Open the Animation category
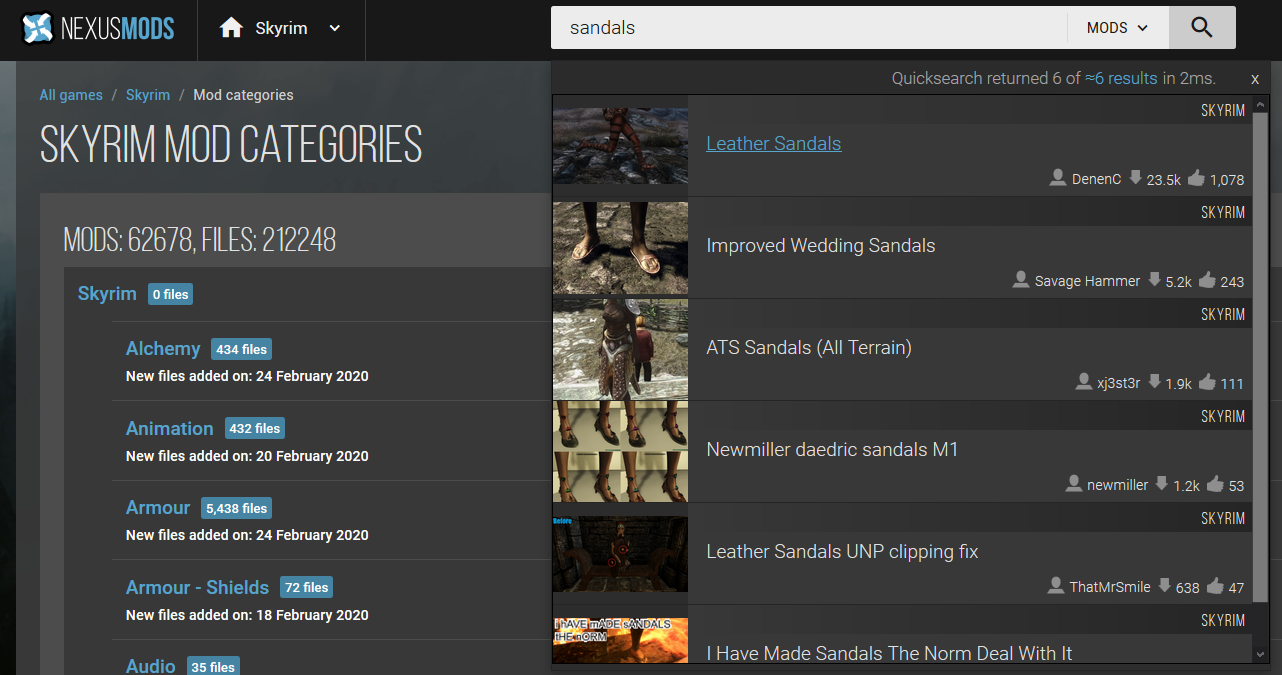 pos(170,428)
